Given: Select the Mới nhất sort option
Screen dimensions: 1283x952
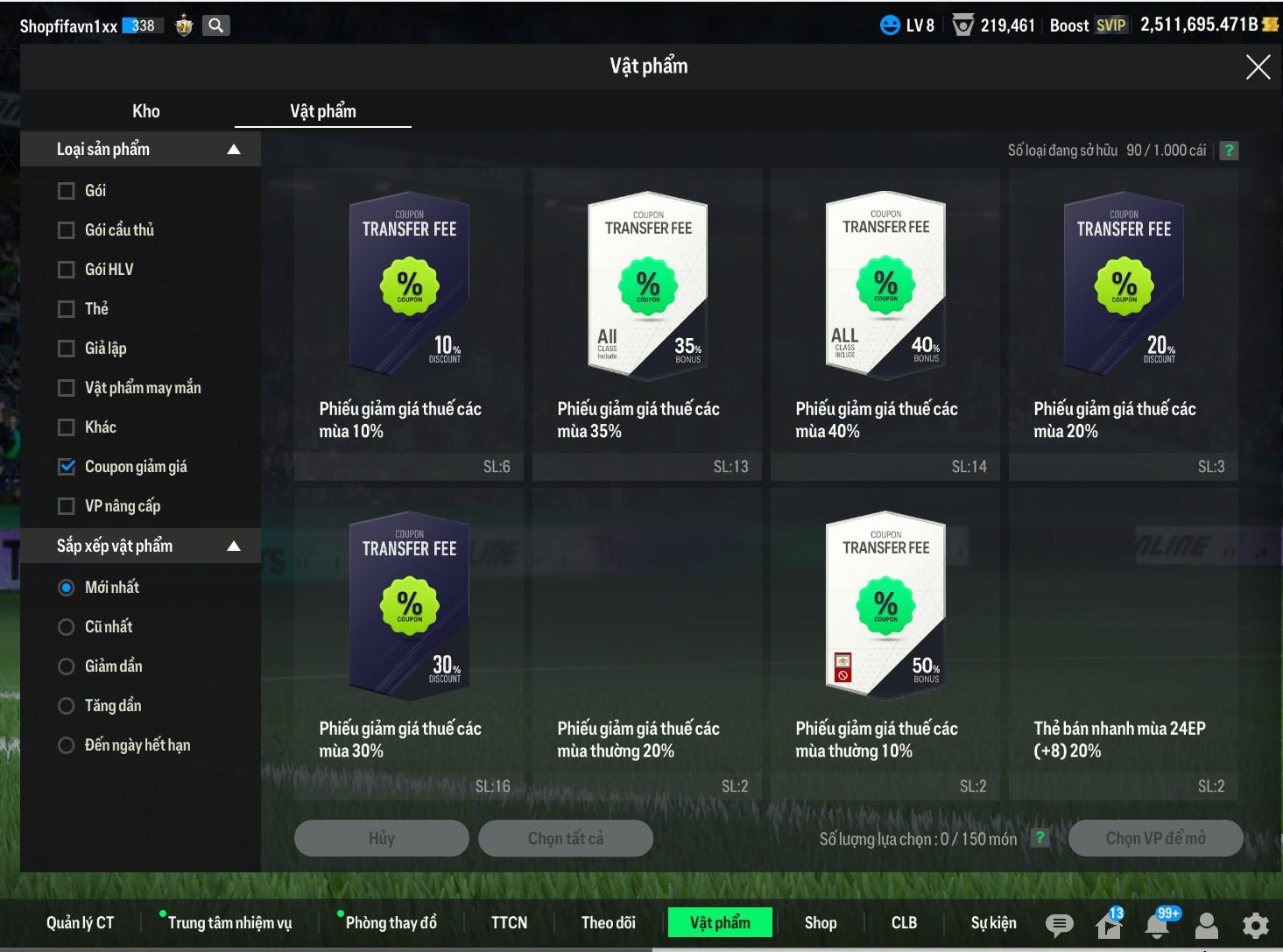Looking at the screenshot, I should click(66, 588).
